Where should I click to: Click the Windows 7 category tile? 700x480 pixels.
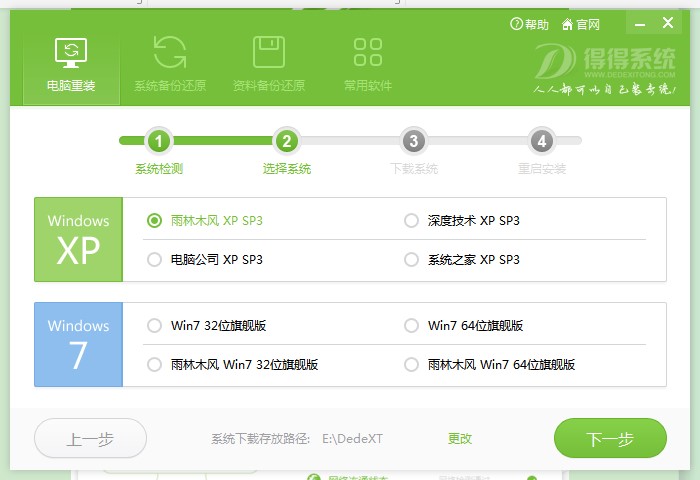pos(79,344)
